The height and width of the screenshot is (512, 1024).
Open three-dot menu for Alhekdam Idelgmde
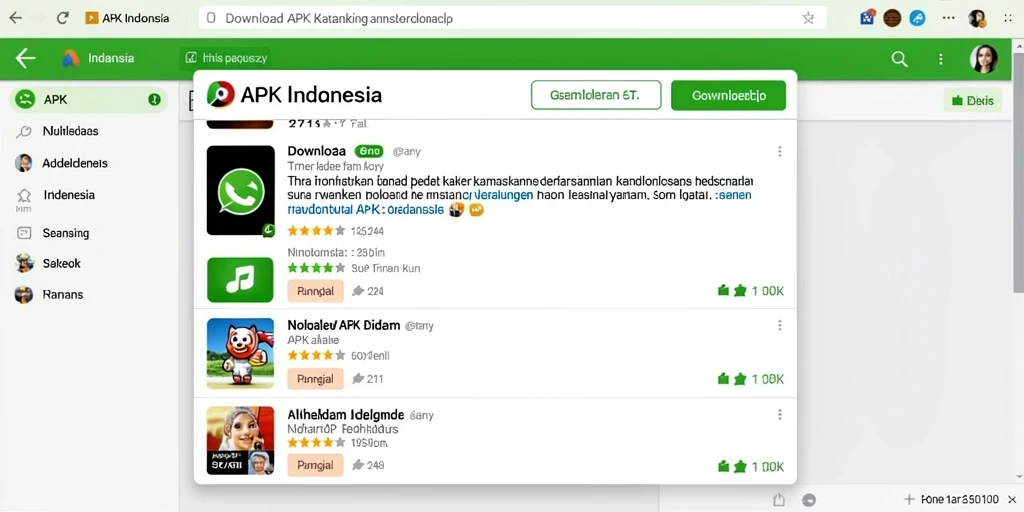(x=779, y=415)
